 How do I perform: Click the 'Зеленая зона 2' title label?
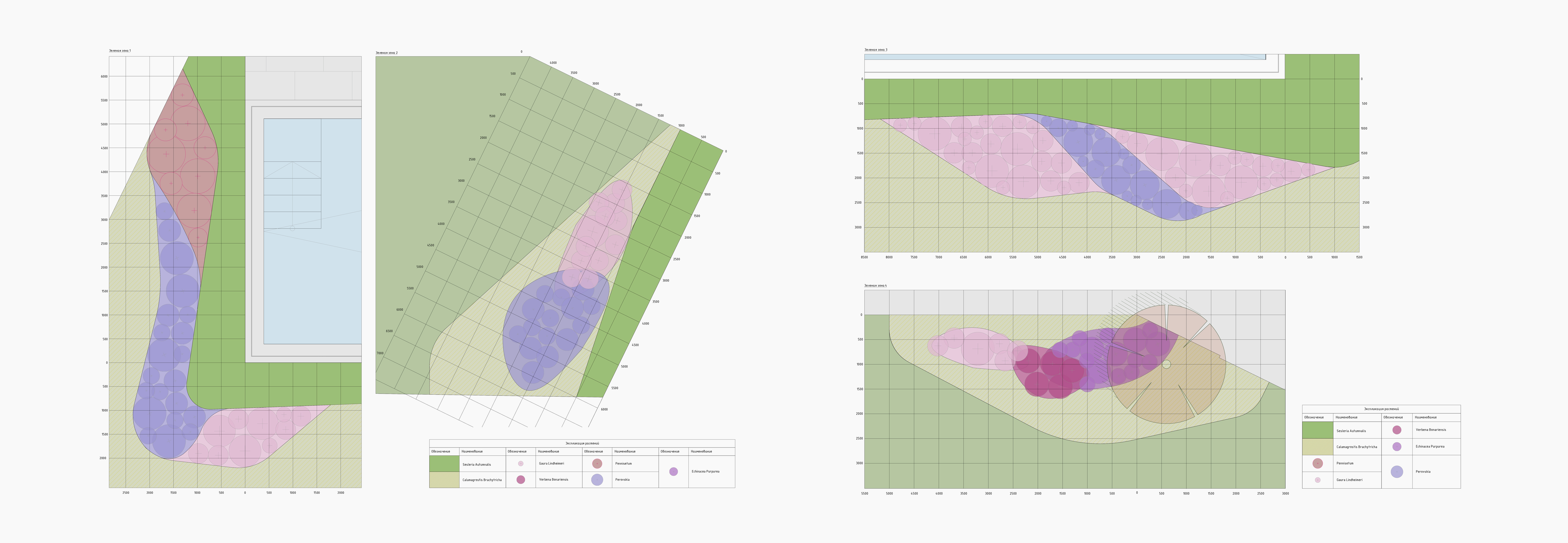(386, 53)
